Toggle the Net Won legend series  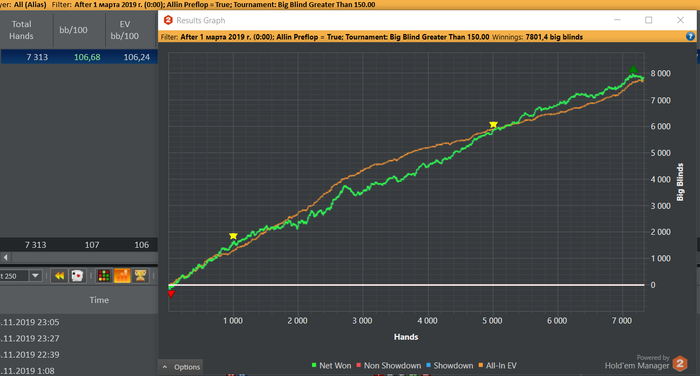[331, 366]
